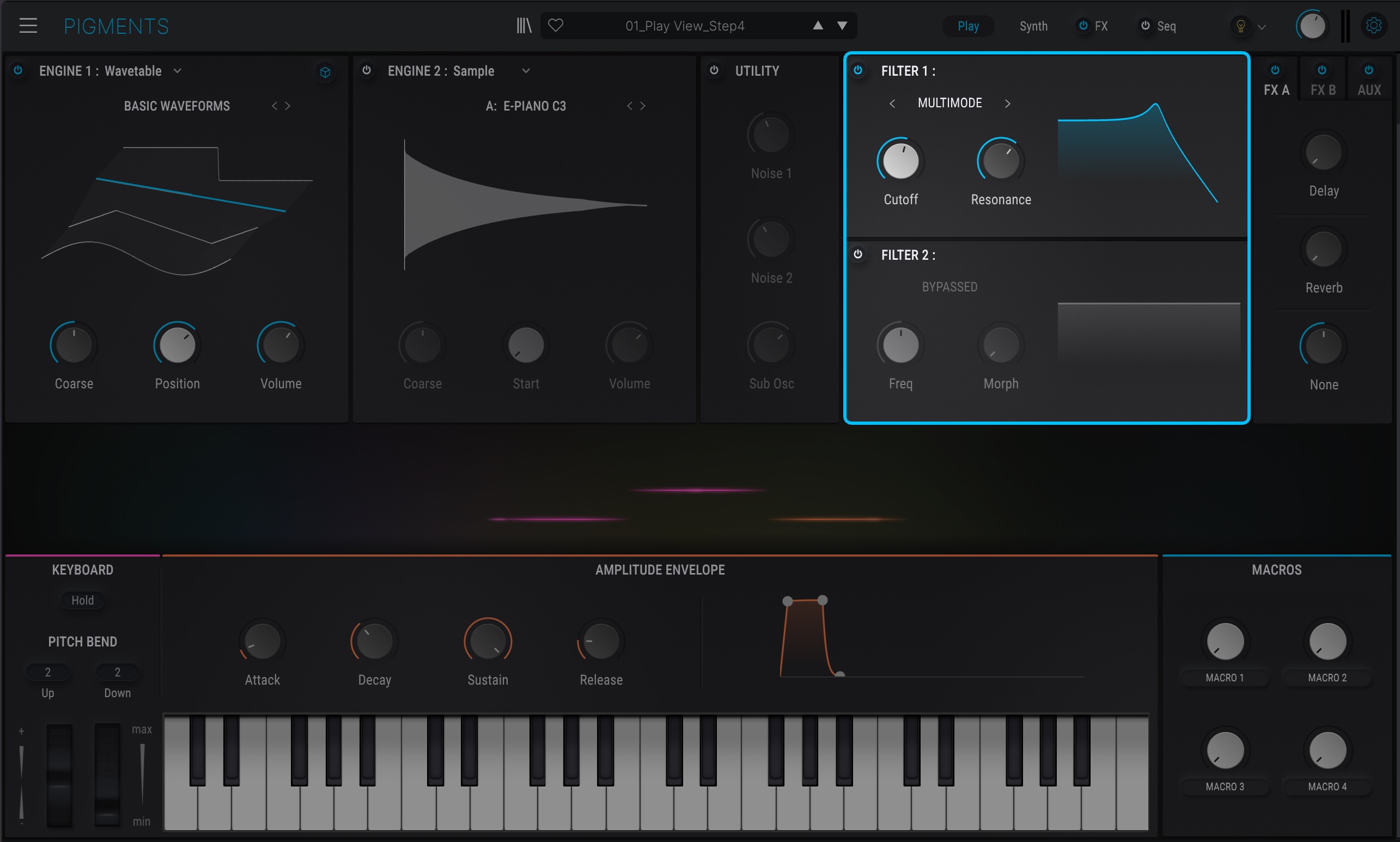Click the amplitude envelope Attack knob
1400x842 pixels.
pos(262,642)
